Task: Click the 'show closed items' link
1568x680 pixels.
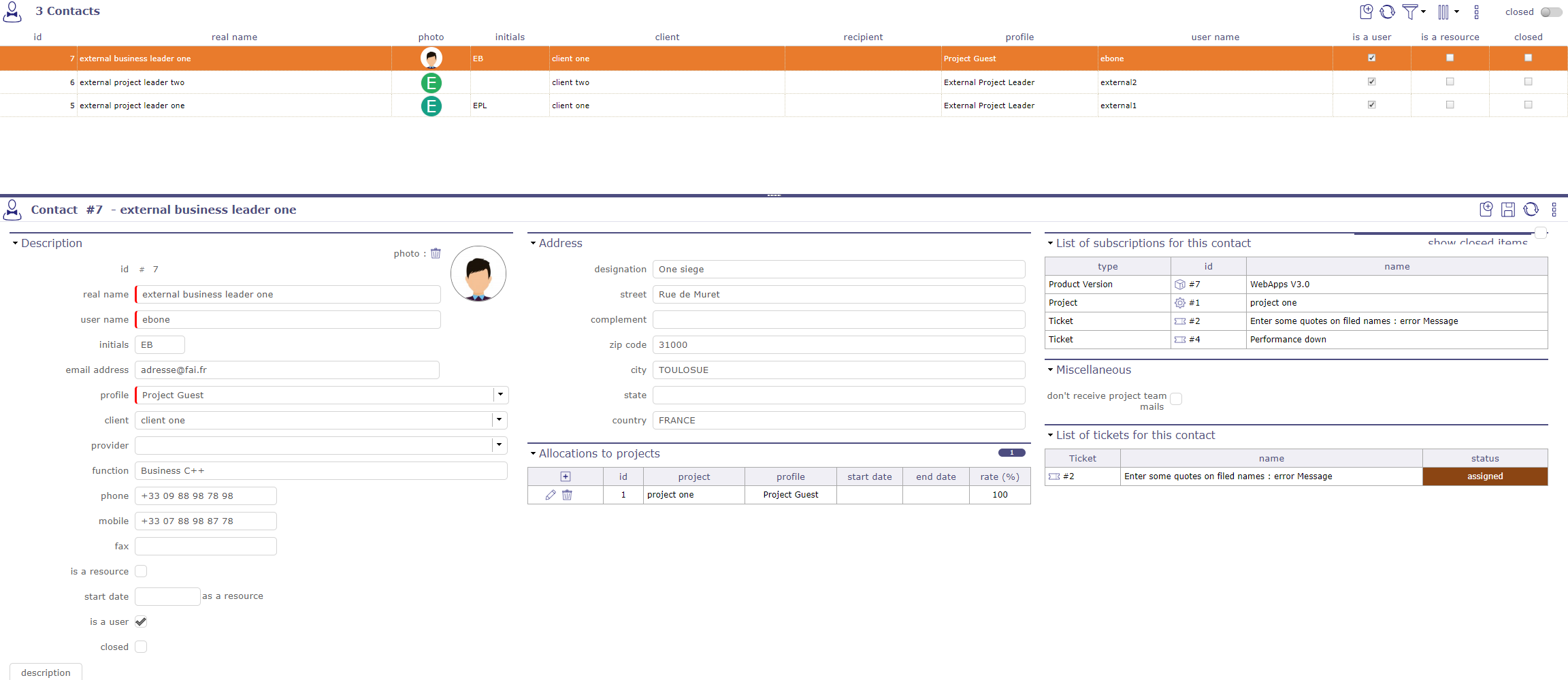Action: tap(1477, 242)
